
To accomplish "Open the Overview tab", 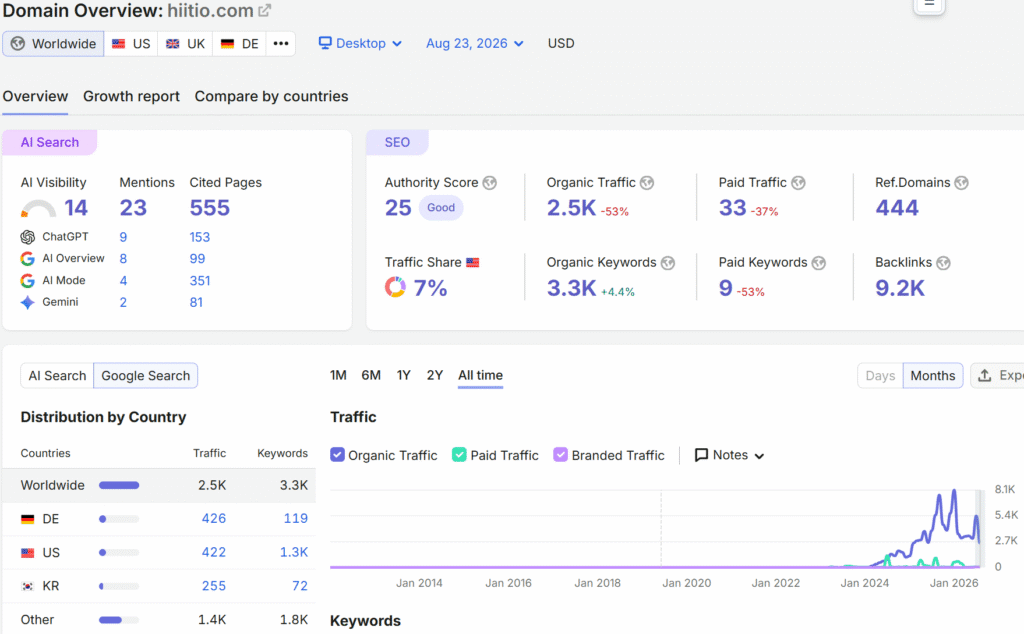I will tap(35, 96).
